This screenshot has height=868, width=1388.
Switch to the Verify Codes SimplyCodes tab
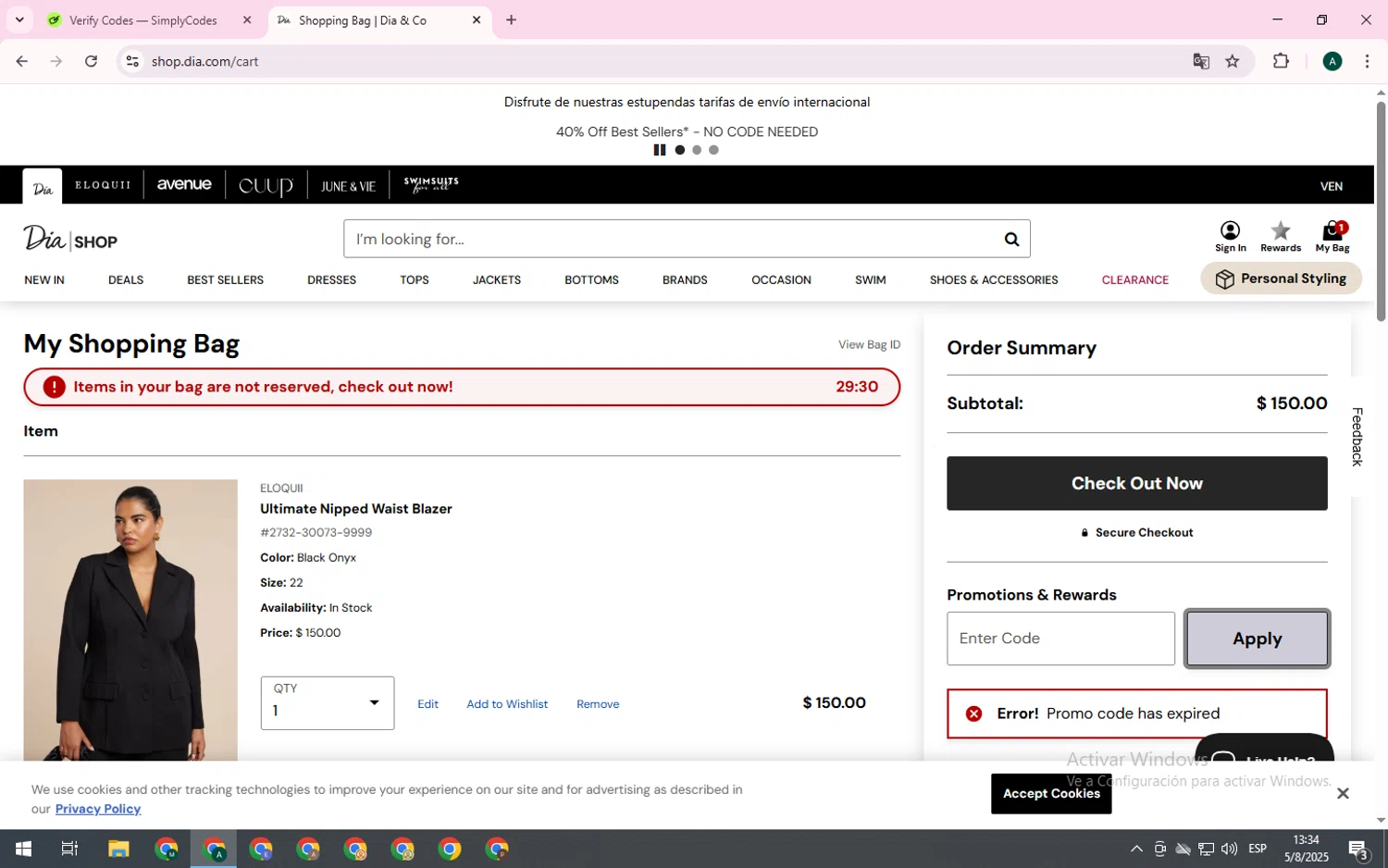[143, 20]
